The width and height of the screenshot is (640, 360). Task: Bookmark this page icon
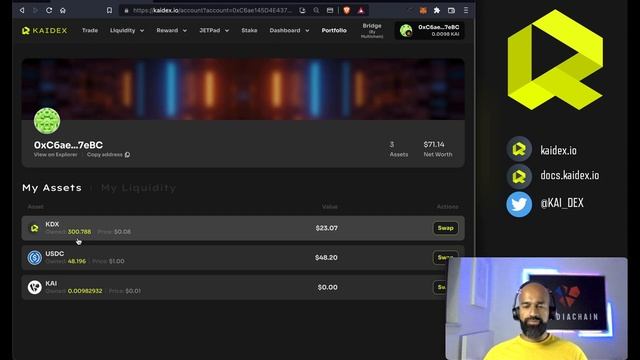tap(109, 10)
